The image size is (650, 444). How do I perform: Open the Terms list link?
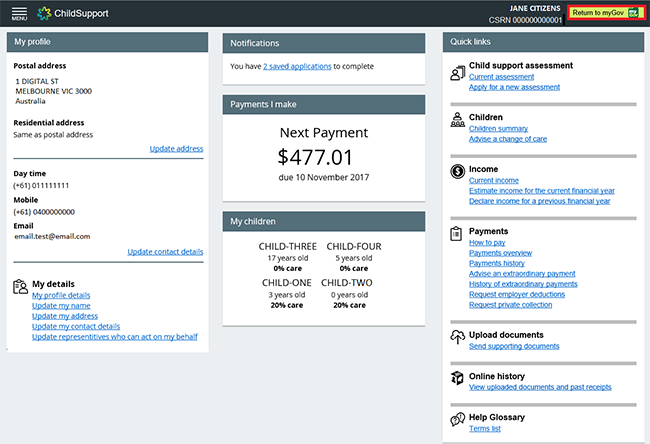coord(484,428)
